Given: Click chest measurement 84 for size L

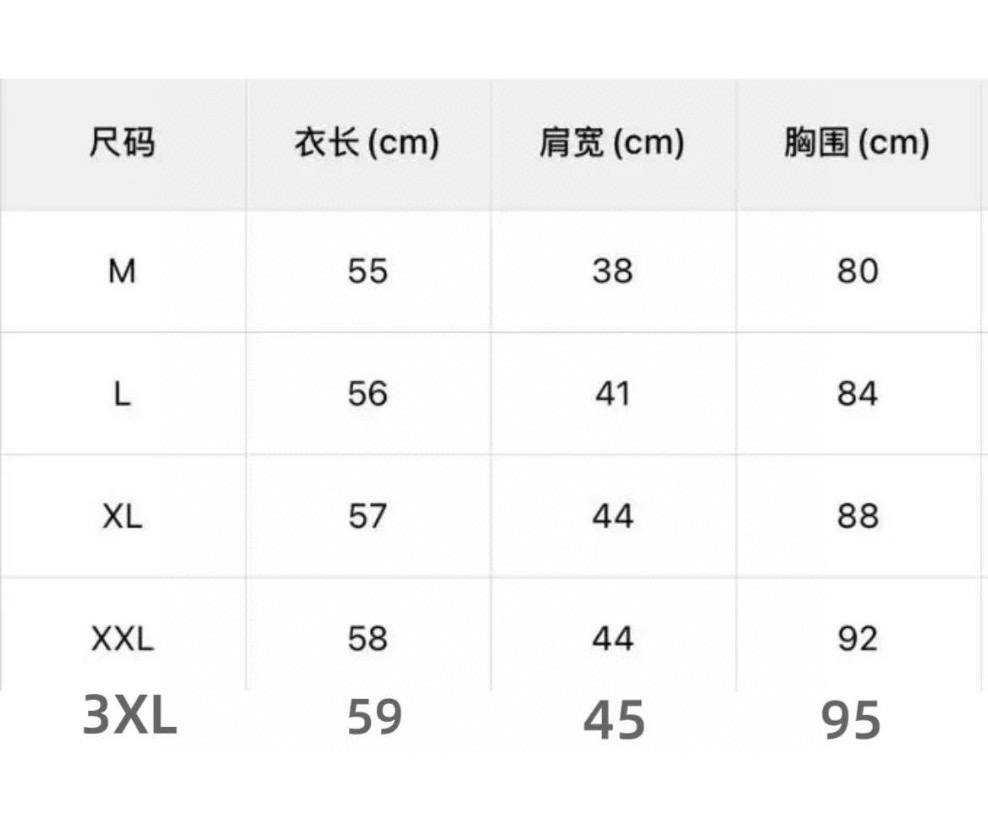Looking at the screenshot, I should coord(857,394).
